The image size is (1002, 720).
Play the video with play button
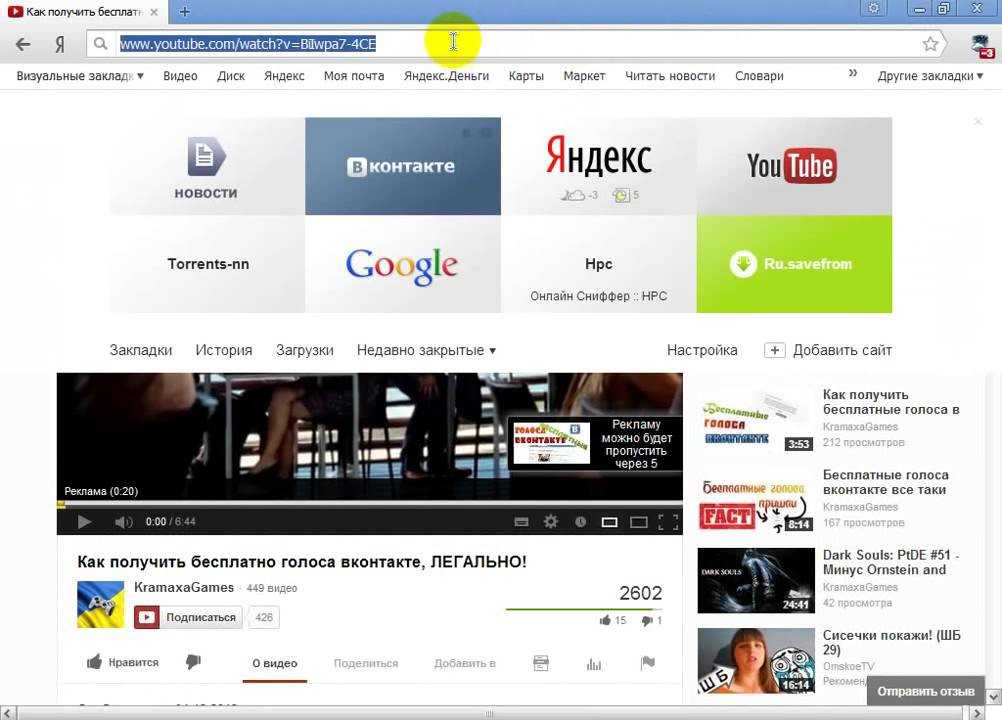point(84,522)
